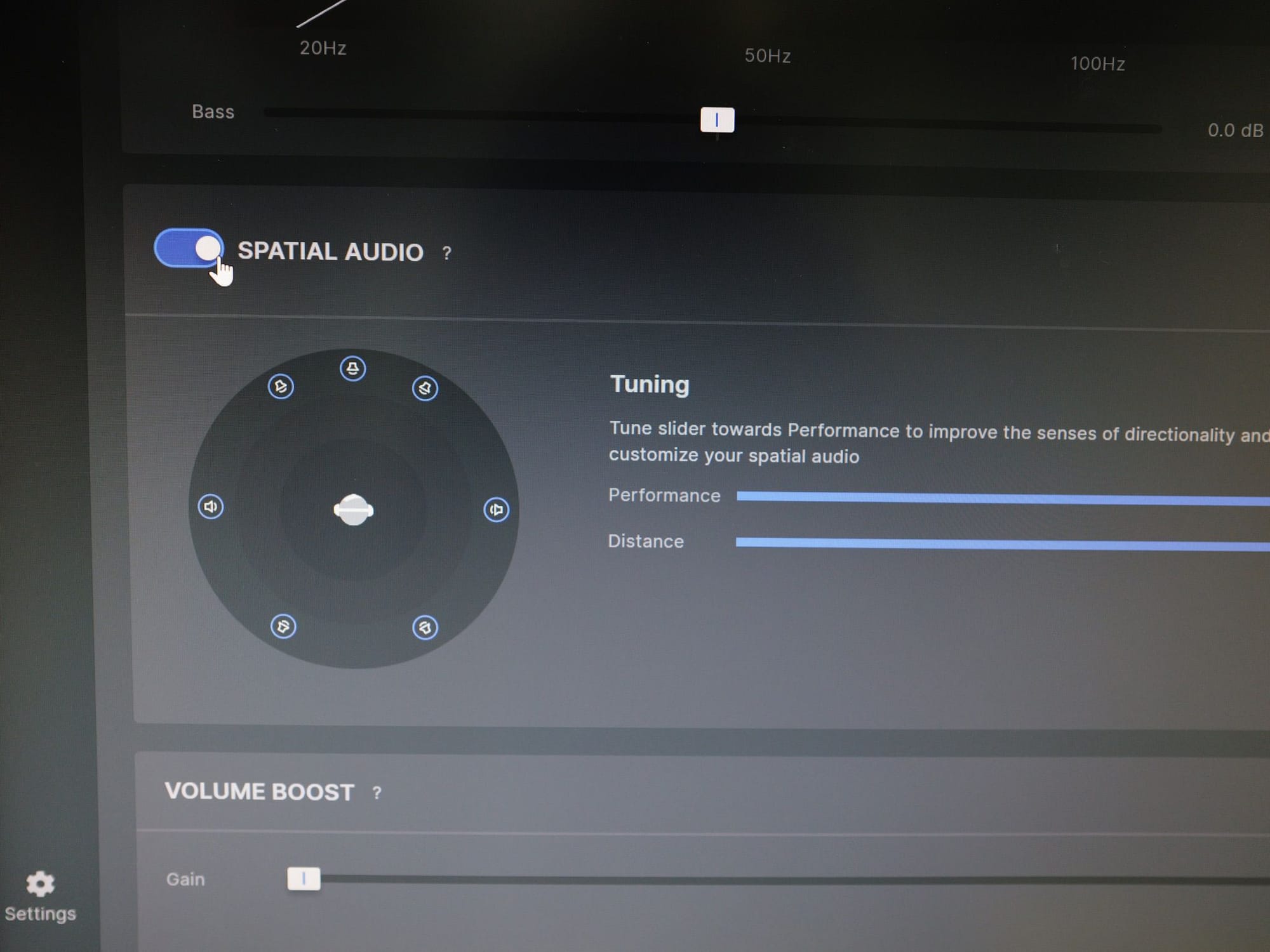The image size is (1270, 952).
Task: Click the VOLUME BOOST section title
Action: click(x=259, y=791)
